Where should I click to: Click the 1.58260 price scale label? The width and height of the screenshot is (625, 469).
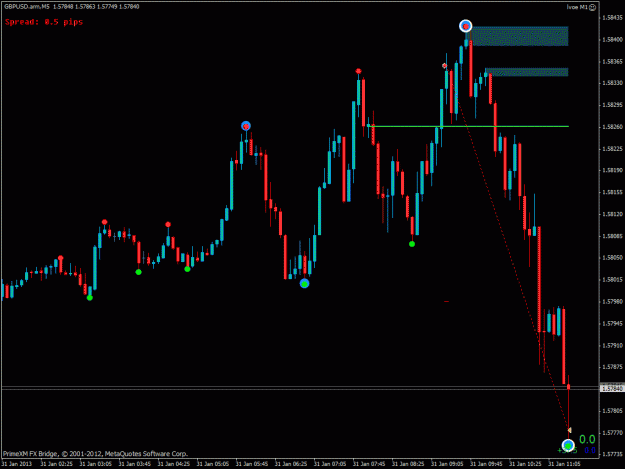click(x=612, y=127)
